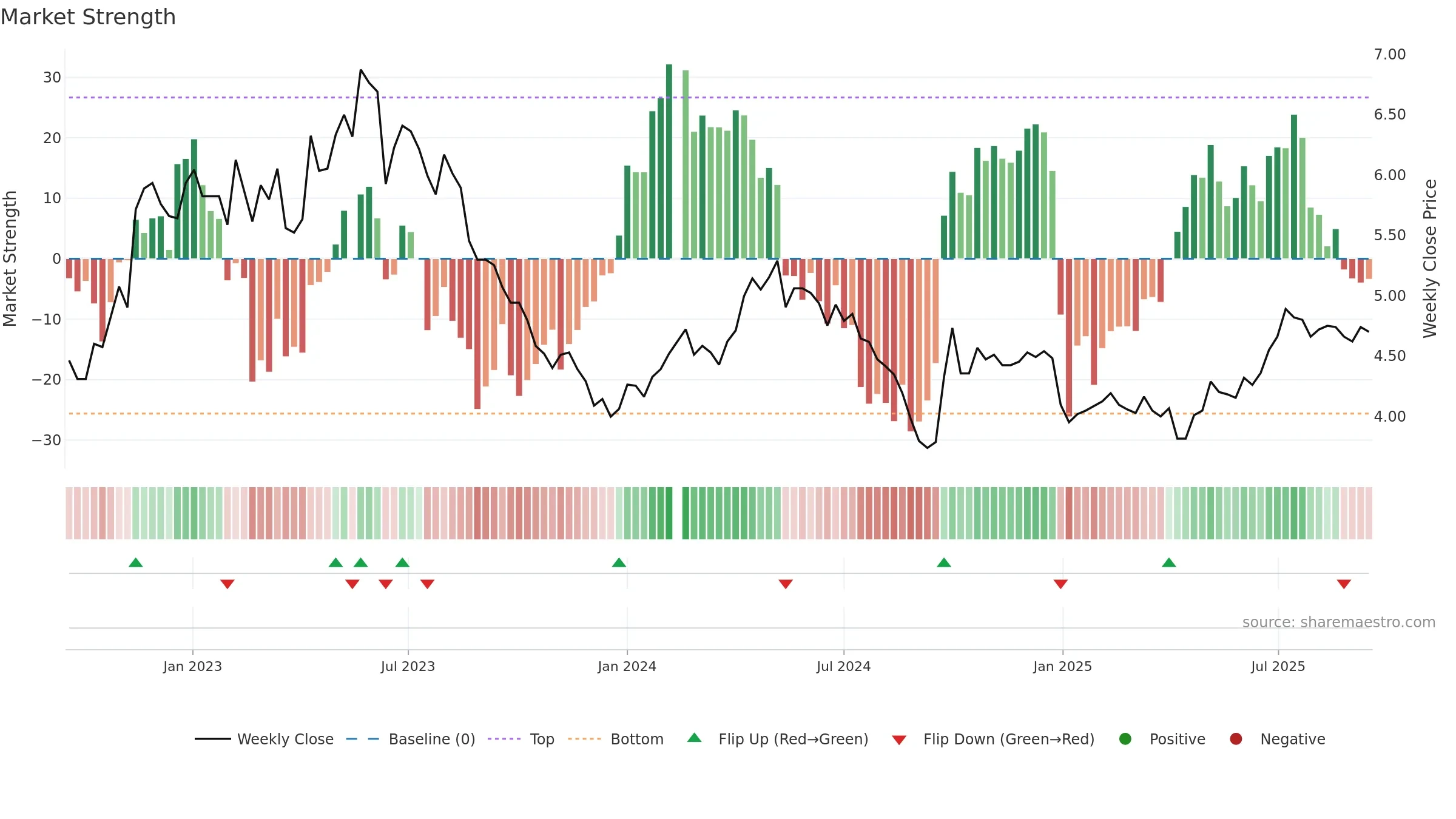Screen dimensions: 1456x819
Task: Toggle the Weekly Close legend entry
Action: (264, 739)
